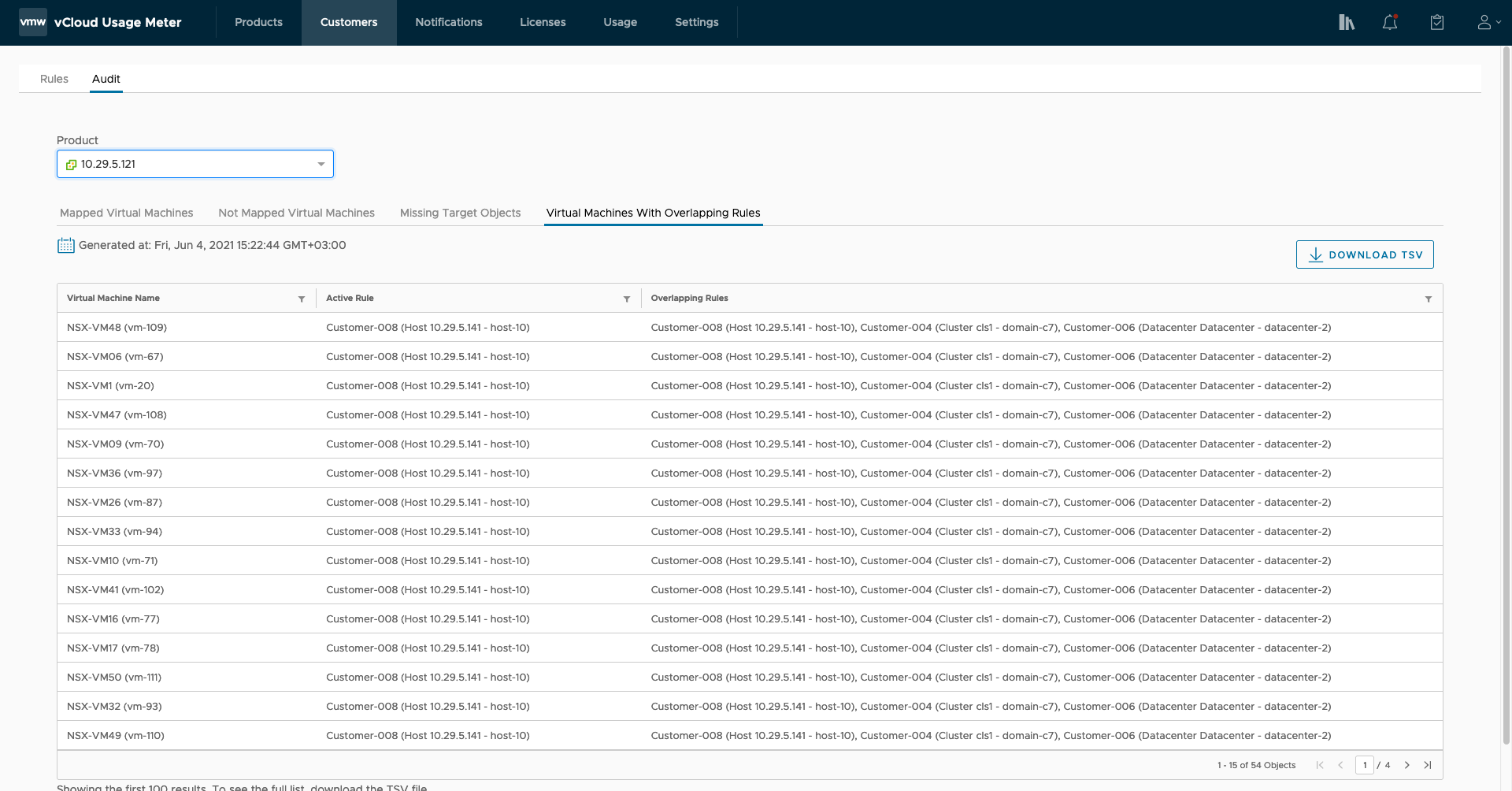Switch to the Rules tab
The width and height of the screenshot is (1512, 791).
54,79
